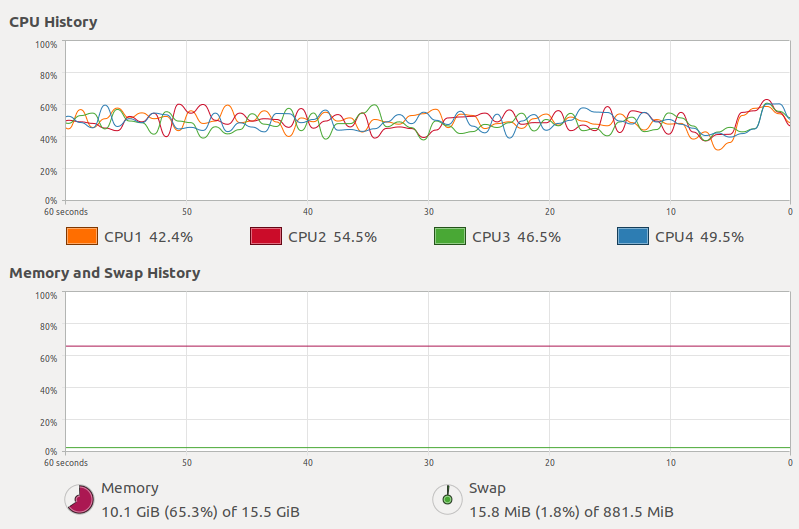Click the 100% axis label of CPU graph
Viewport: 799px width, 529px height.
[x=46, y=45]
